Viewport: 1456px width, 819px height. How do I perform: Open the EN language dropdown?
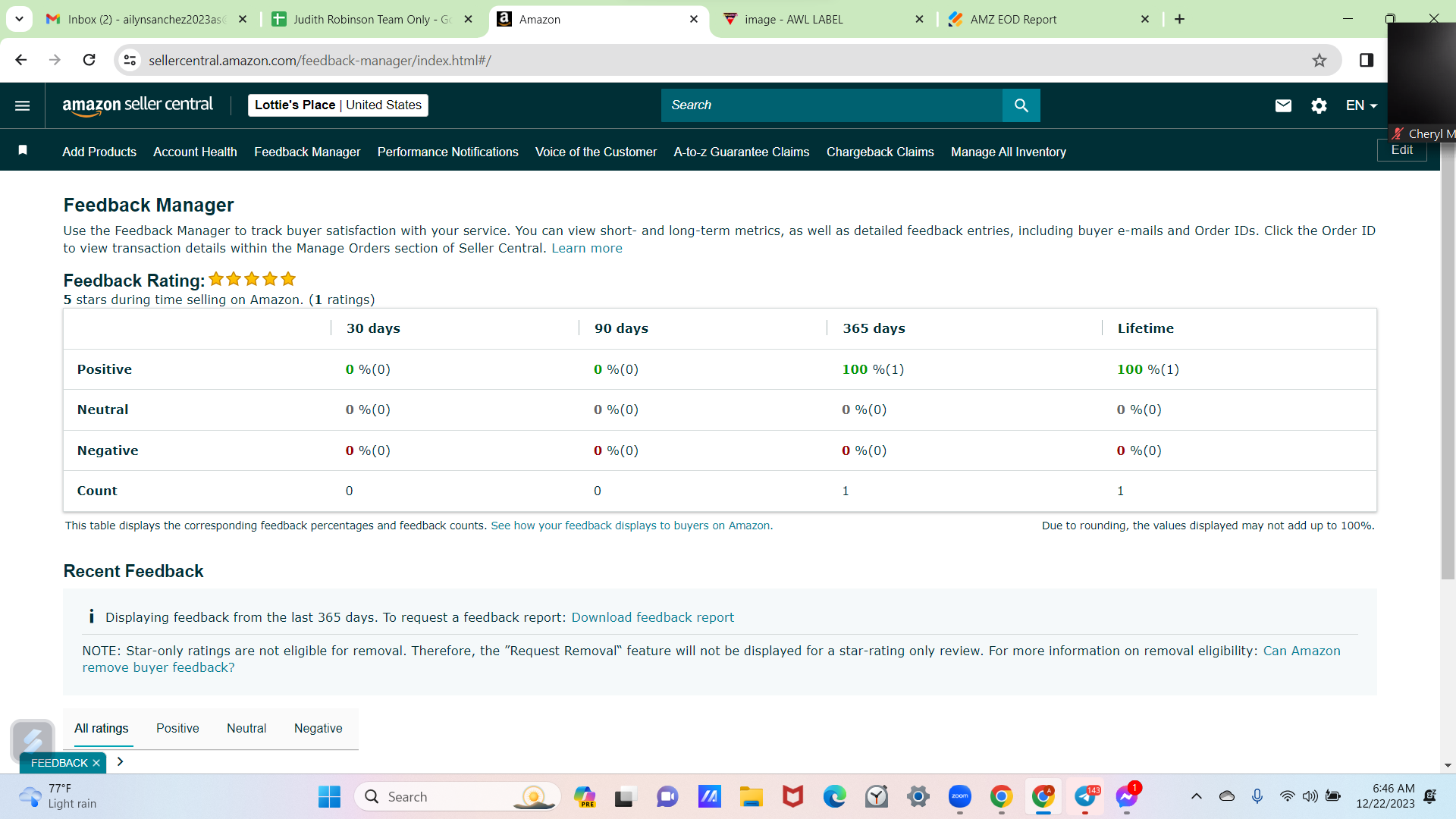tap(1361, 105)
